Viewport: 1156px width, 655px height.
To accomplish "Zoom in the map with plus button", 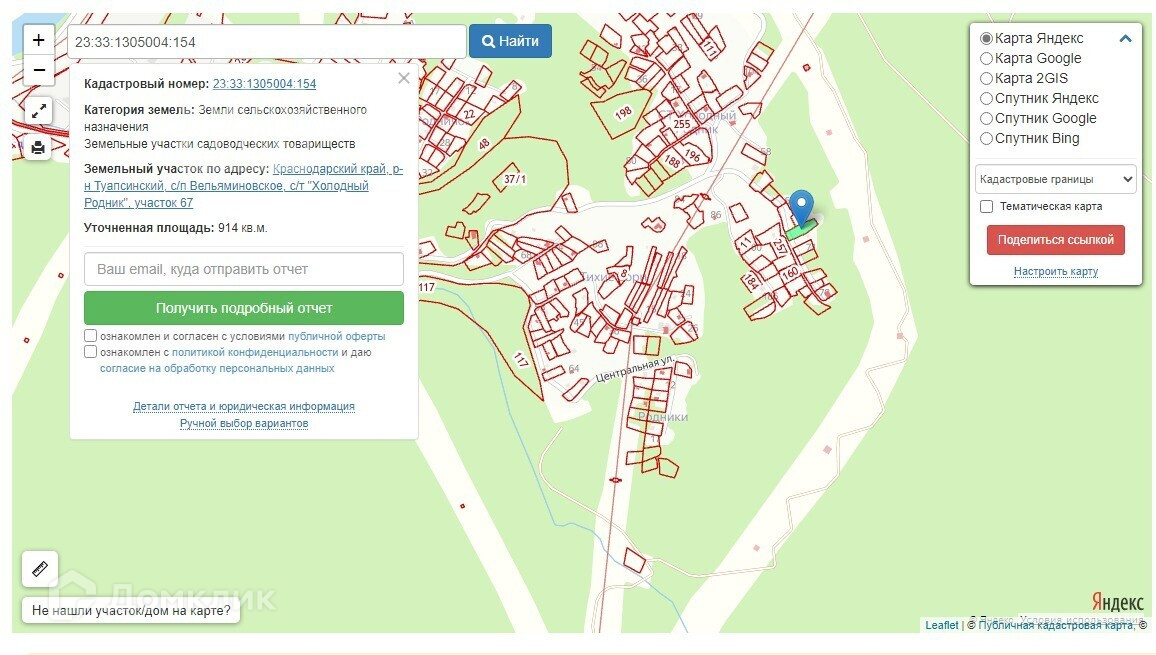I will click(39, 41).
